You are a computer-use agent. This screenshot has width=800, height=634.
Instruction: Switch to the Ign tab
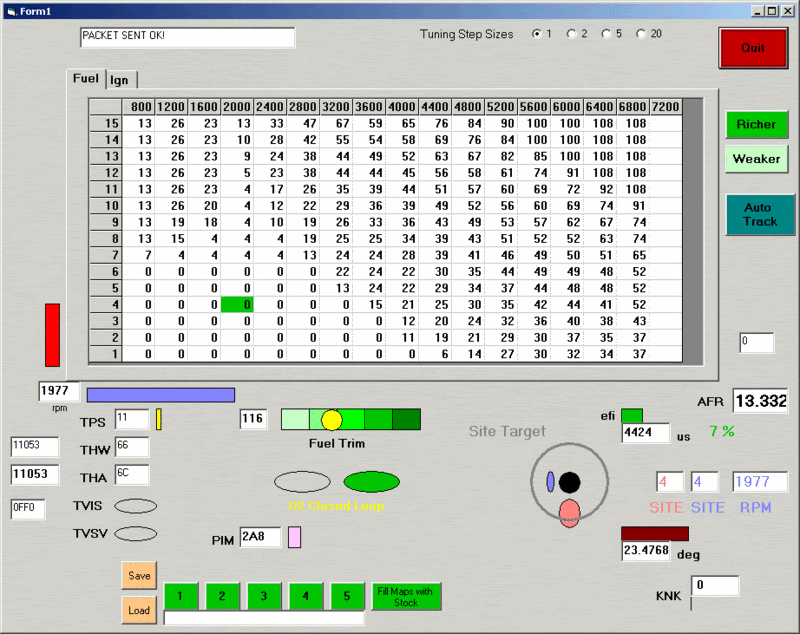[119, 80]
